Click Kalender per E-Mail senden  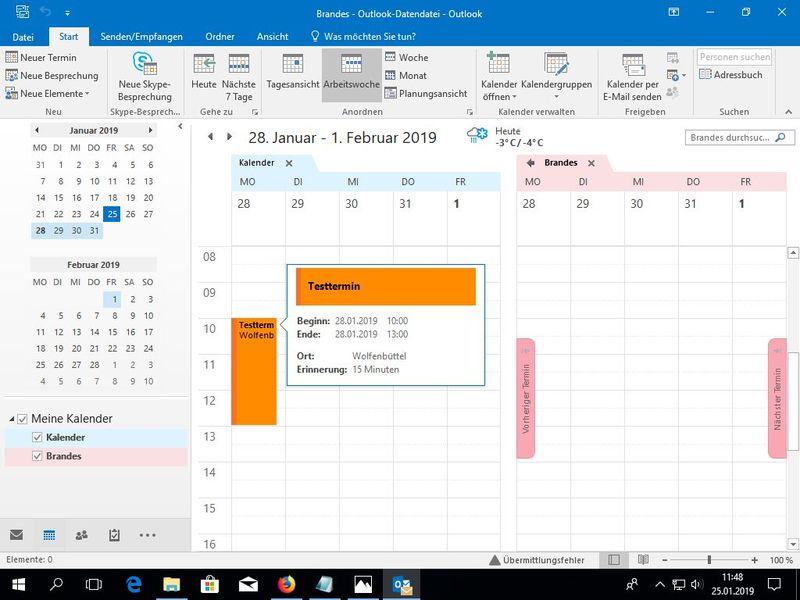633,77
